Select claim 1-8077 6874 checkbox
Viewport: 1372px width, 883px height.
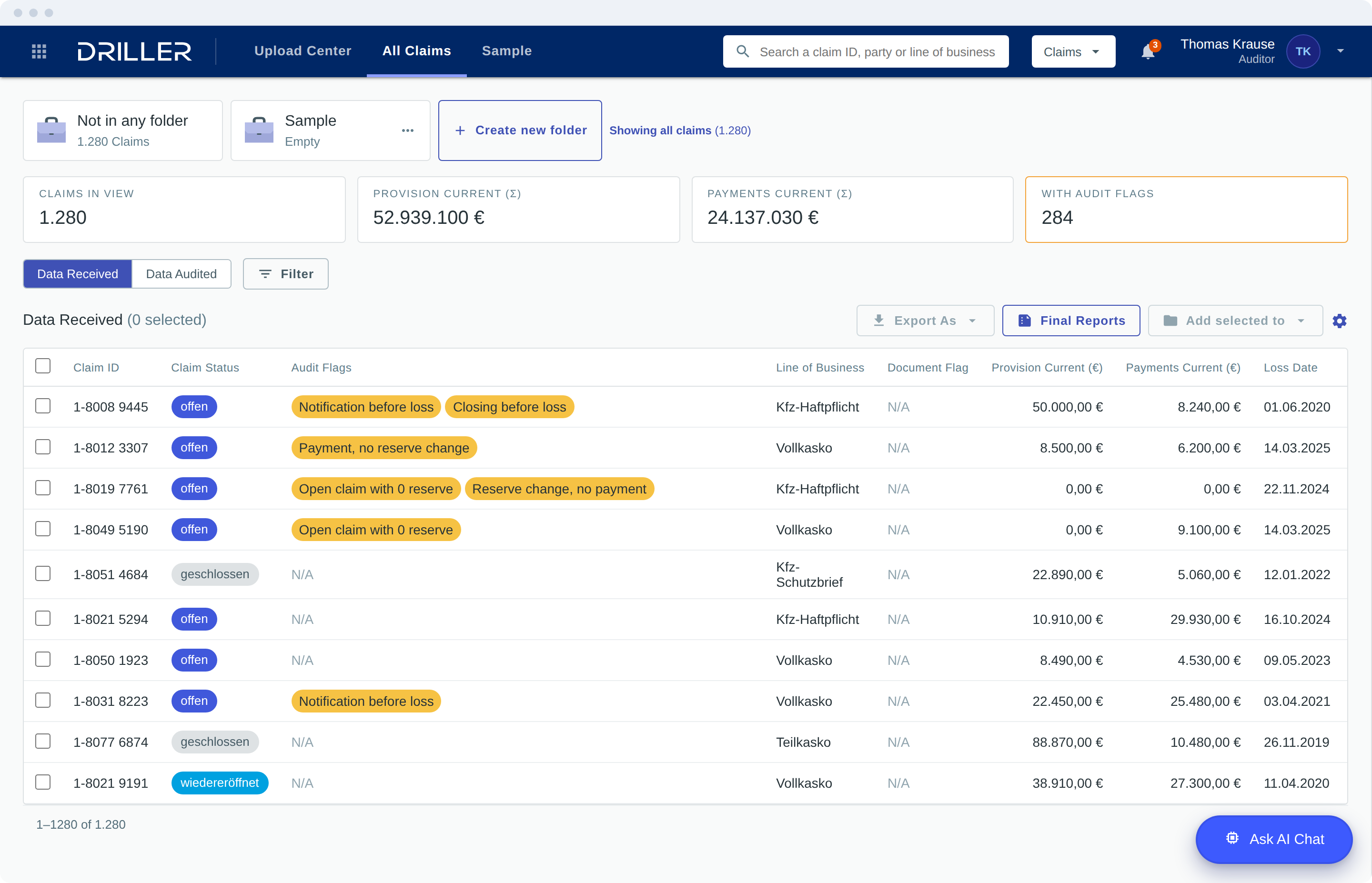[x=43, y=742]
